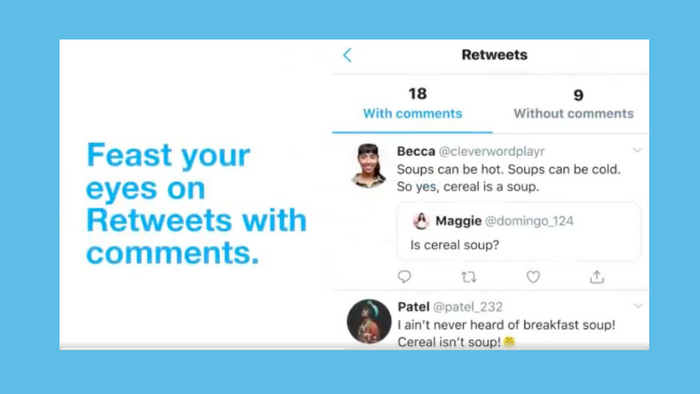Open Maggie's small avatar in quoted tweet

click(x=421, y=221)
